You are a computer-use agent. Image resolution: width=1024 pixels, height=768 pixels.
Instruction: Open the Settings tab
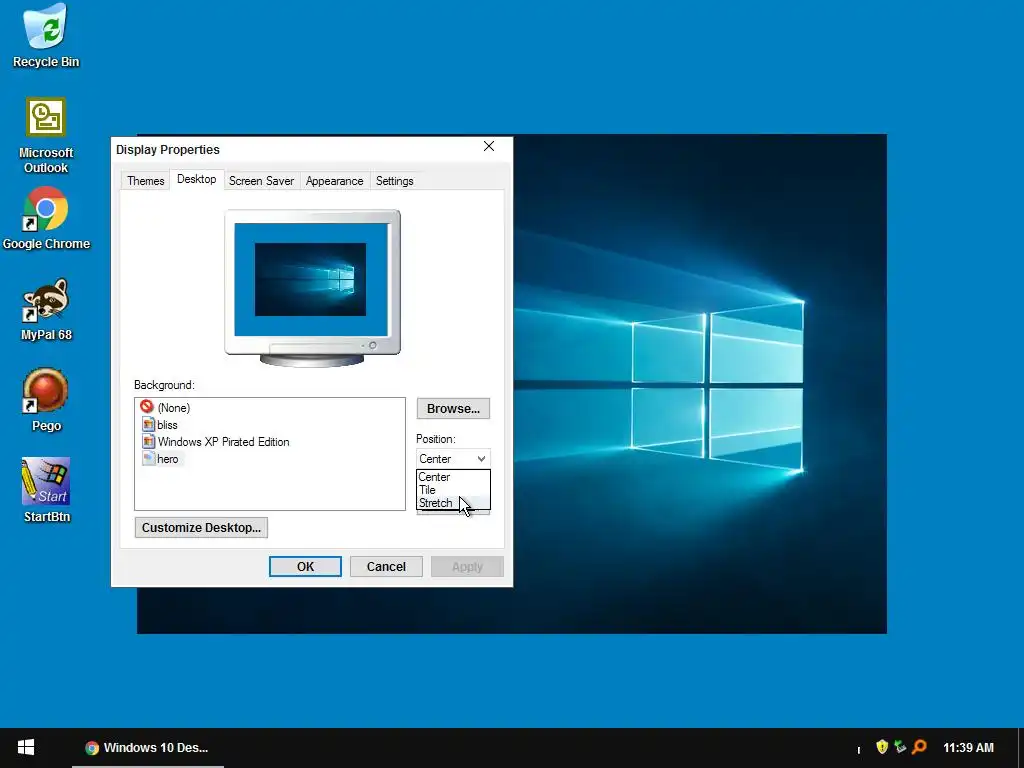click(x=394, y=181)
